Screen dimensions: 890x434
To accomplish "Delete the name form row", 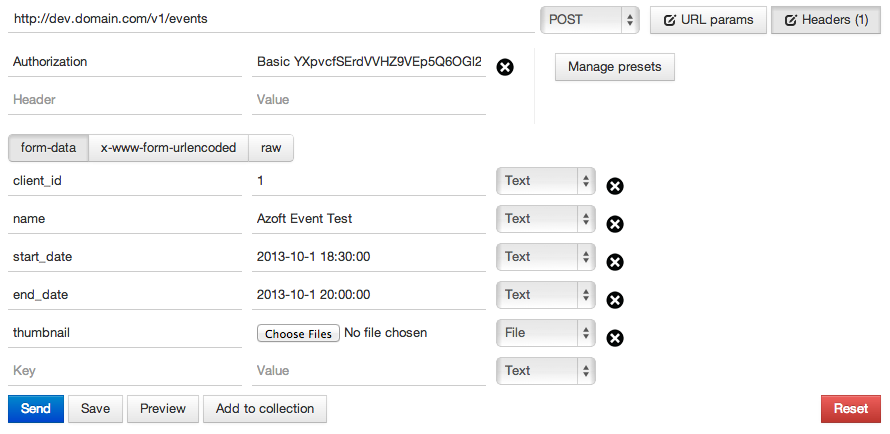I will coord(615,224).
